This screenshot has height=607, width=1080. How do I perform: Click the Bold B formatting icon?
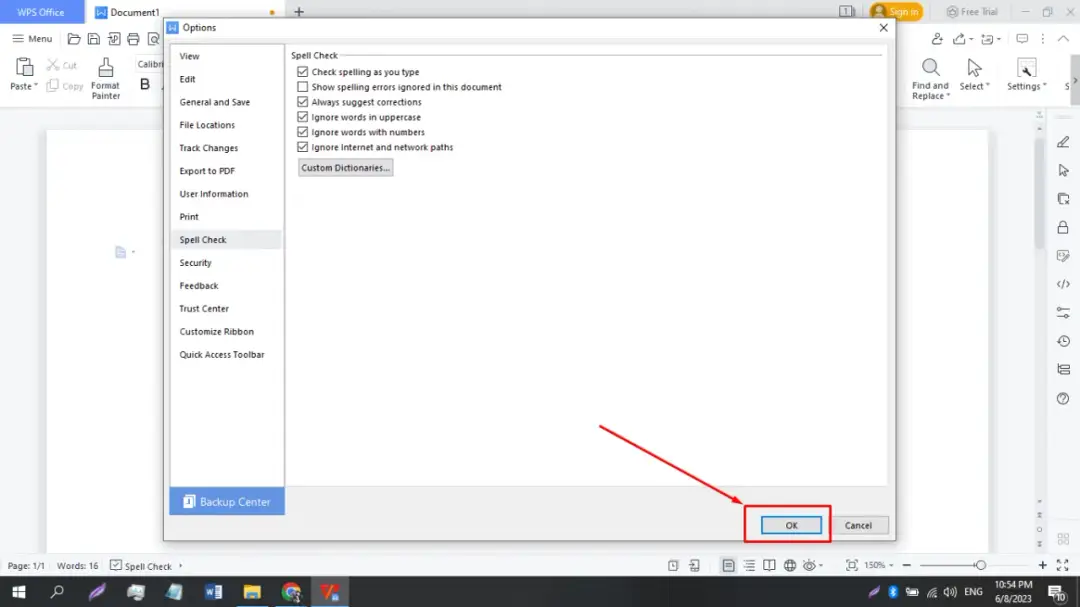coord(145,85)
